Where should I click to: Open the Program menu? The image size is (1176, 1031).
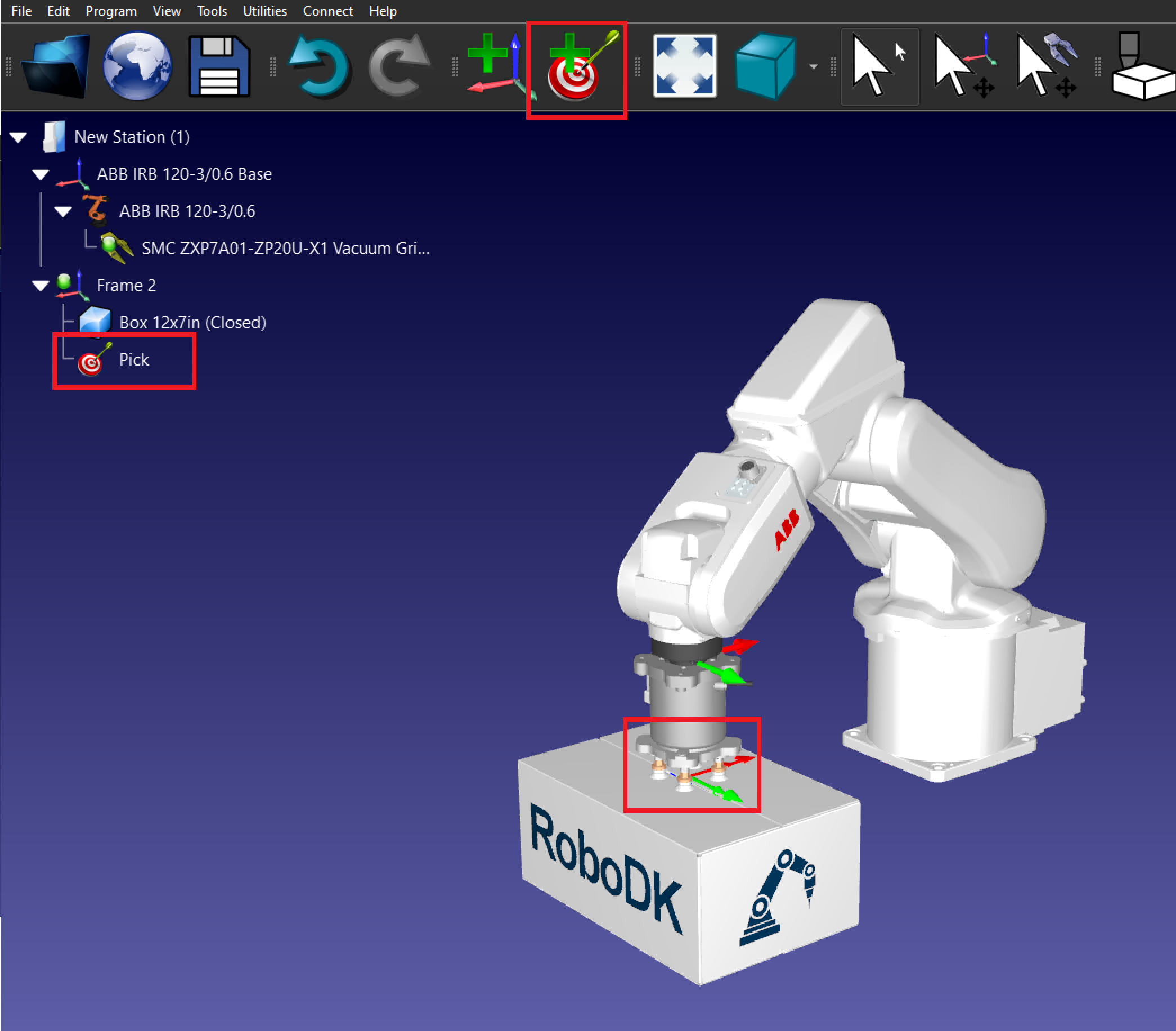(110, 11)
